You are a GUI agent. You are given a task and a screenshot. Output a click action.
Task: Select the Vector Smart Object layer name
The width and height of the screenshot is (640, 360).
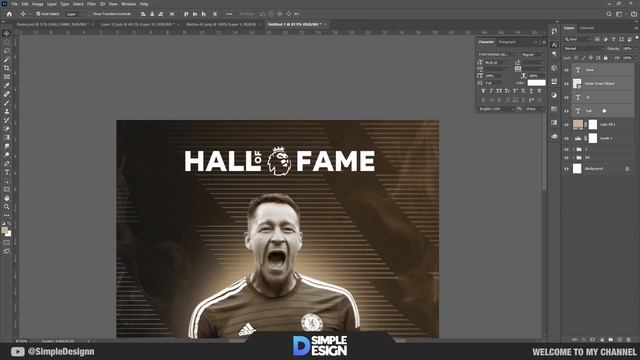(599, 84)
